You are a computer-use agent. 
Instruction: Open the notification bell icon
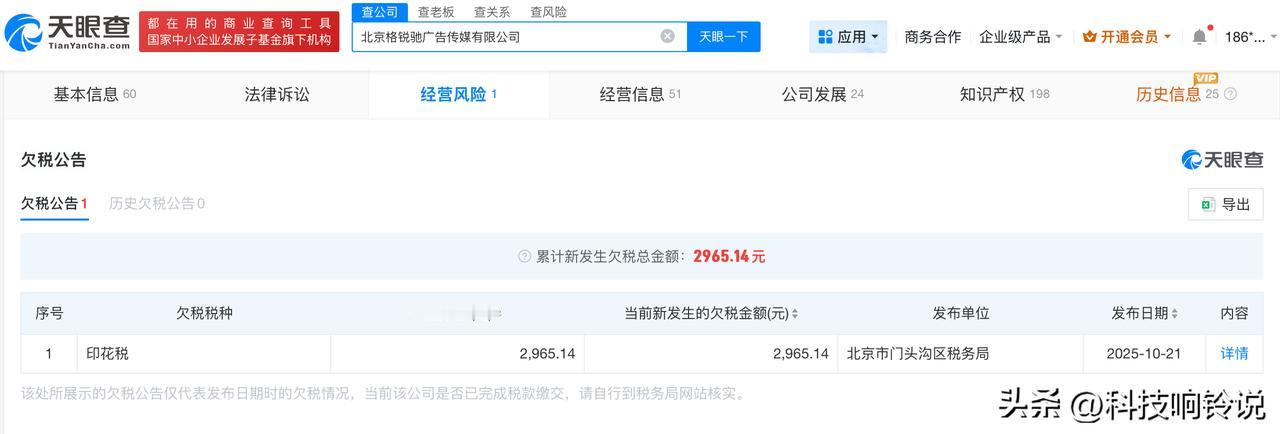tap(1199, 37)
